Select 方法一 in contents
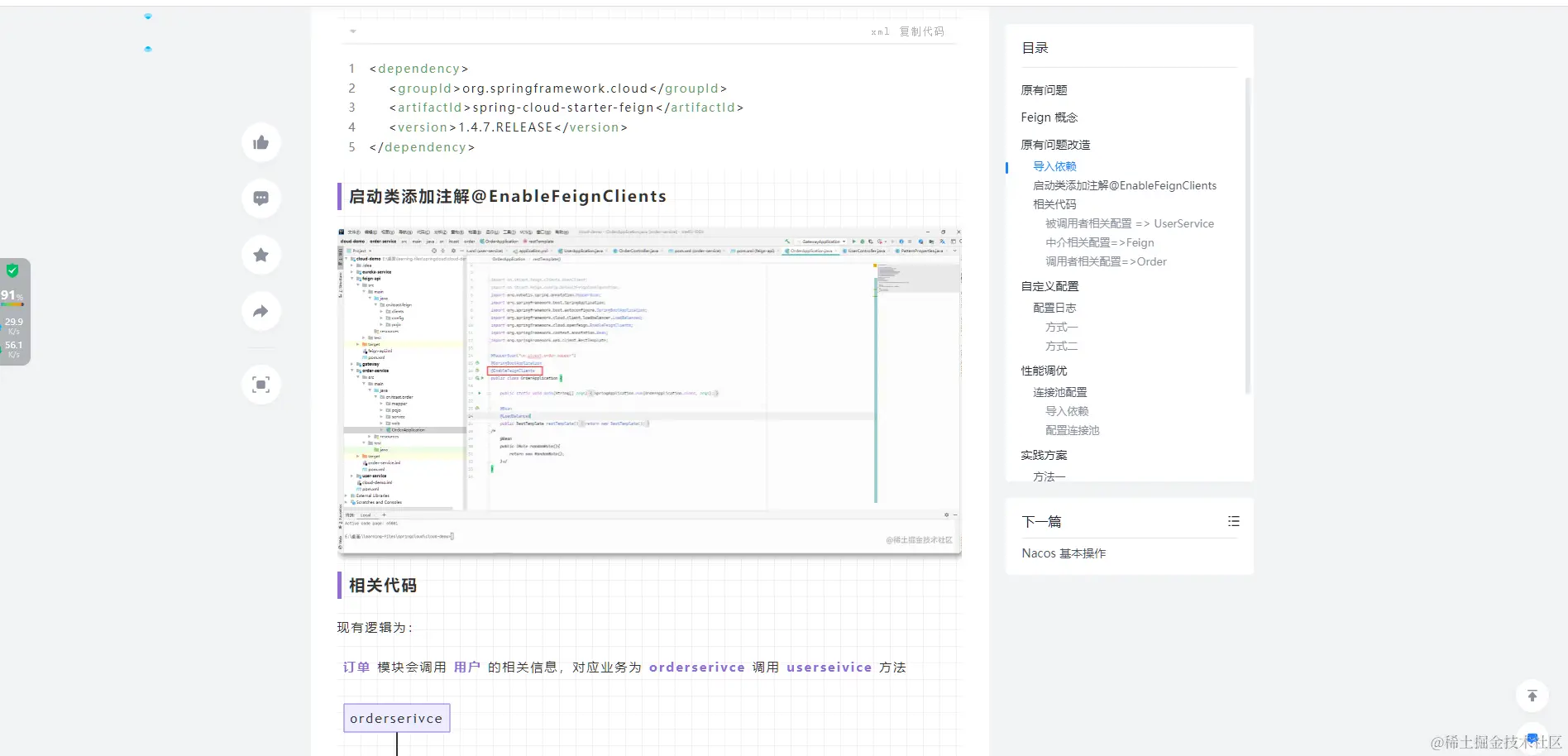This screenshot has width=1568, height=756. point(1049,476)
